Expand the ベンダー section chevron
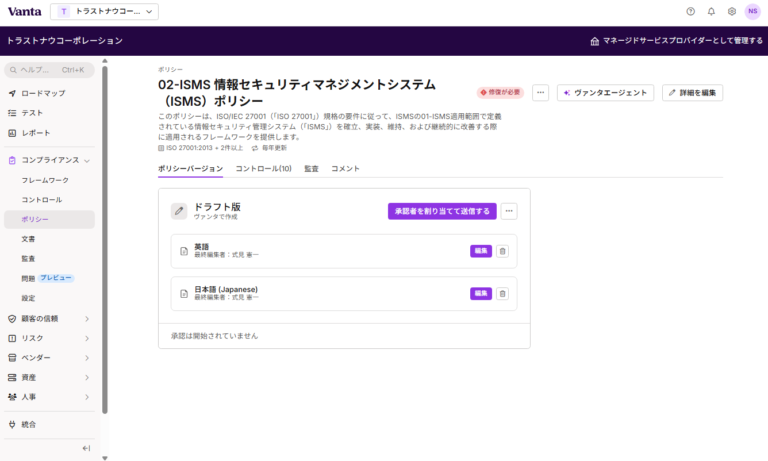The image size is (768, 461). (87, 358)
